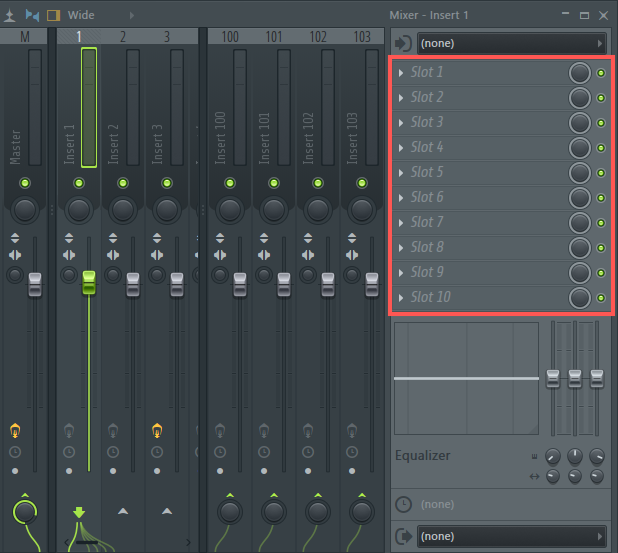The width and height of the screenshot is (618, 553).
Task: Select mixer track 103 header
Action: point(362,37)
